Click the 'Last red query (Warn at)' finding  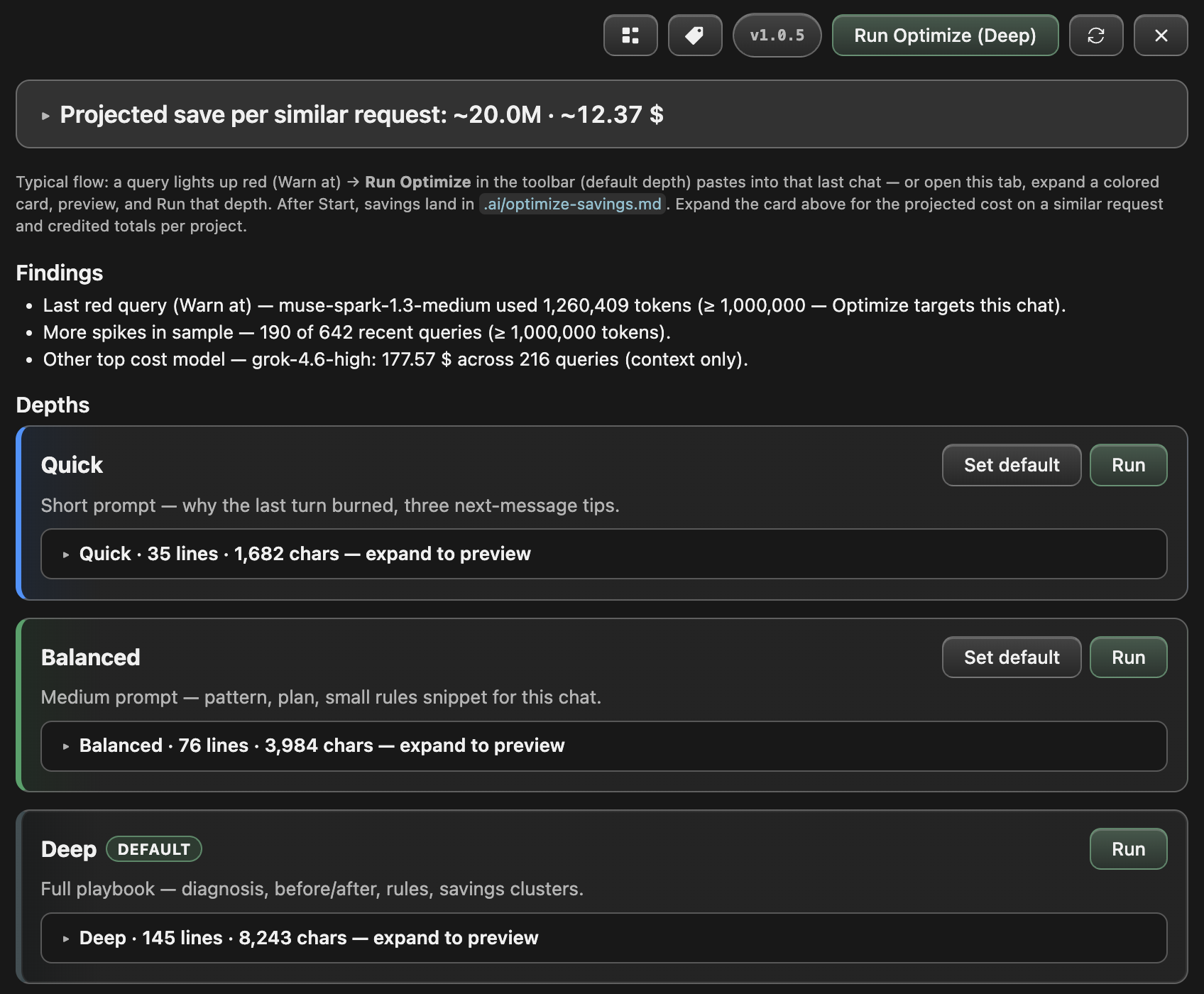(x=554, y=305)
